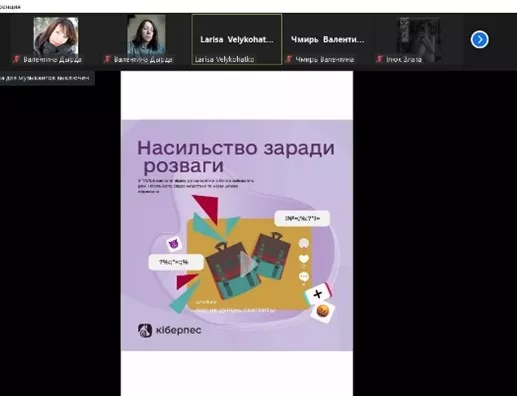Dismiss the звук для музыкантов выключен notification

pyautogui.click(x=47, y=78)
